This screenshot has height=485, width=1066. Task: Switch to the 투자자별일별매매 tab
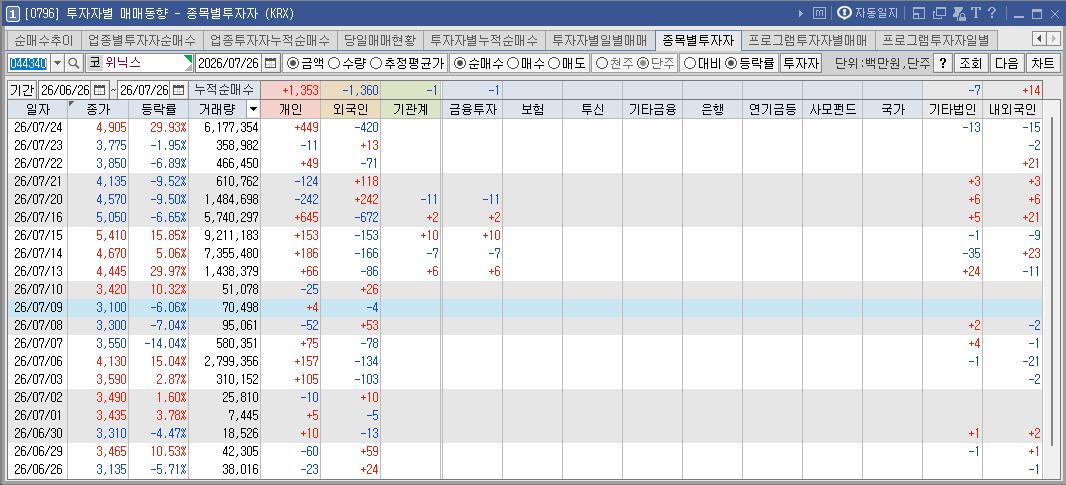[600, 40]
